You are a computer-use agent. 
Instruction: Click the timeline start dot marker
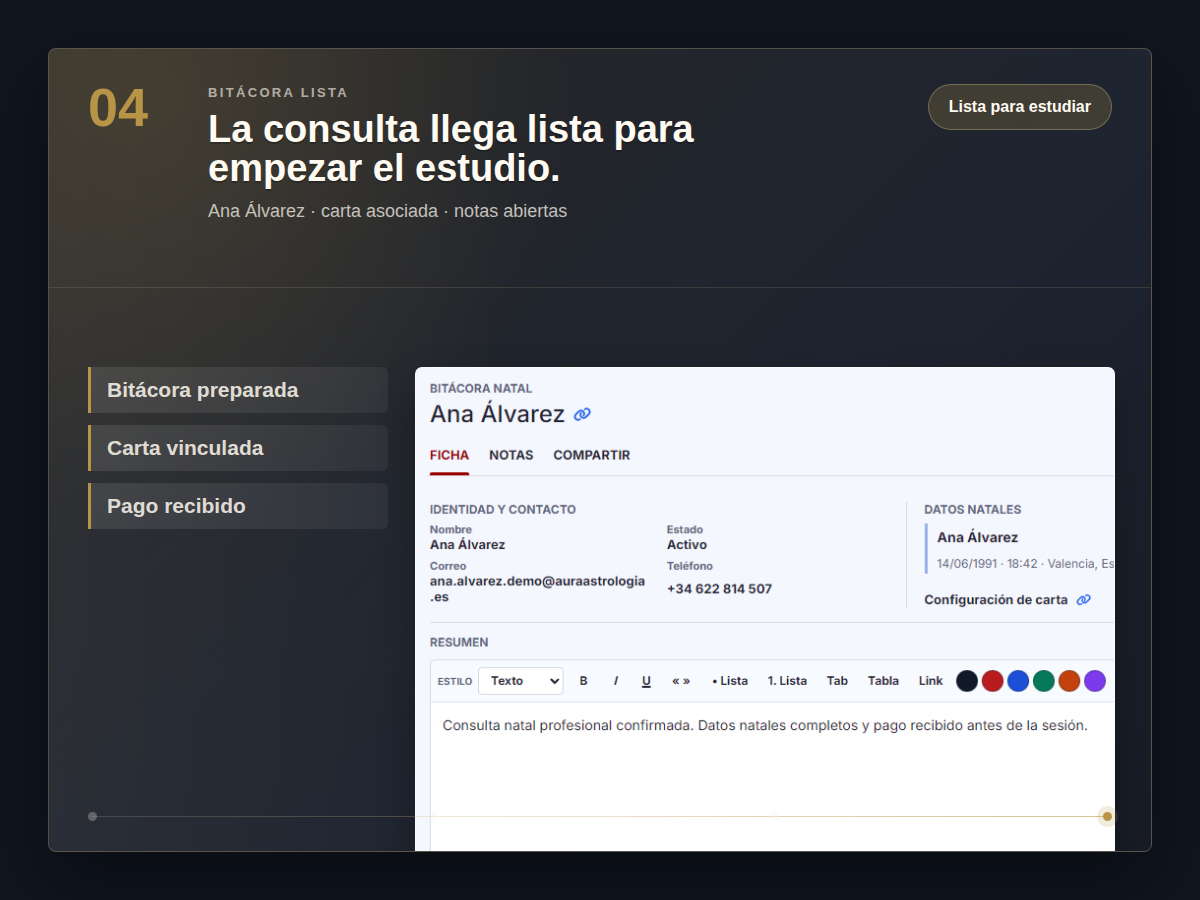click(93, 816)
